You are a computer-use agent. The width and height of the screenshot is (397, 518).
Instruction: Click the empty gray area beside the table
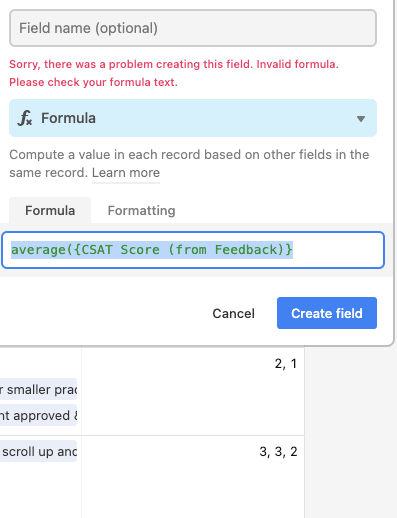coord(350,433)
